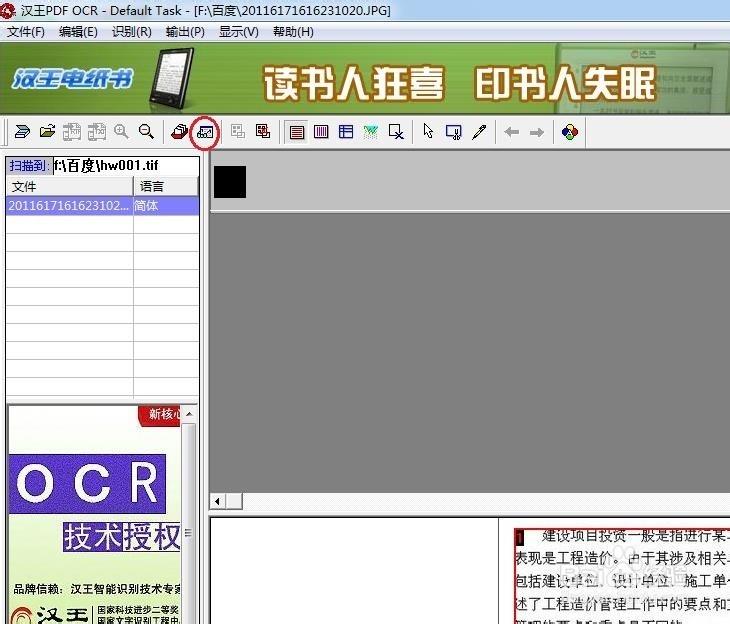
Task: Click the red stacked-pages icon
Action: click(x=179, y=132)
